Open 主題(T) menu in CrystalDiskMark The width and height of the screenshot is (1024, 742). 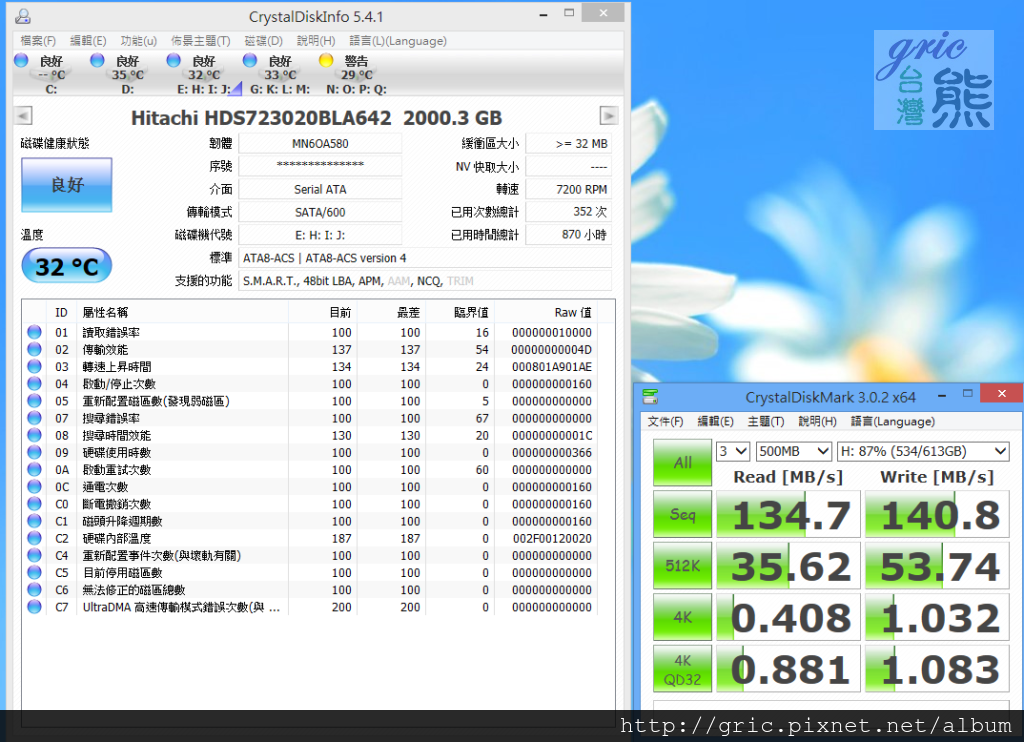coord(766,421)
